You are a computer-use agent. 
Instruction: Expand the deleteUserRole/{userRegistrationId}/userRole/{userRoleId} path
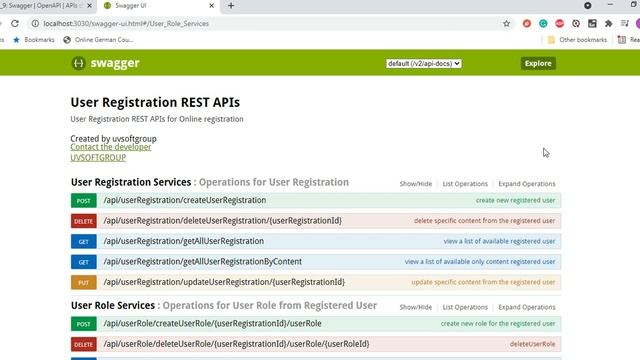(236, 344)
